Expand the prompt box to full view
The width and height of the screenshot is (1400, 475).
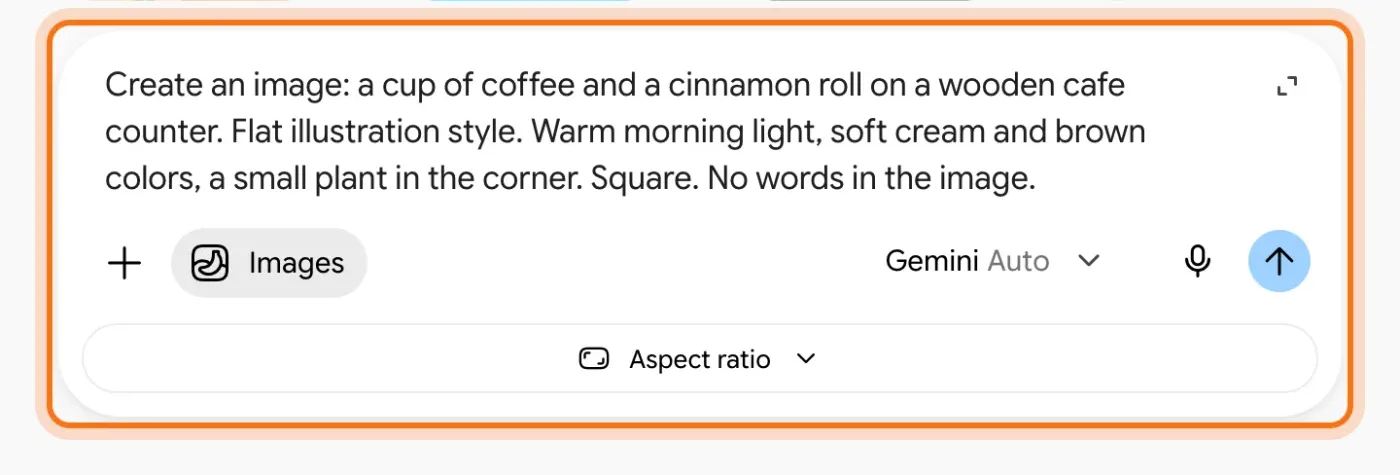click(x=1288, y=87)
